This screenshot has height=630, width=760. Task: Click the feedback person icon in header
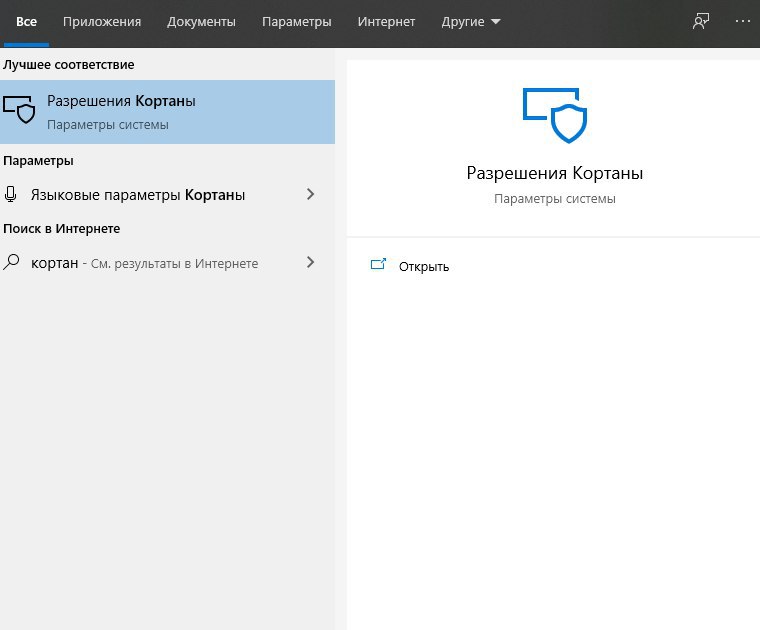pos(701,21)
